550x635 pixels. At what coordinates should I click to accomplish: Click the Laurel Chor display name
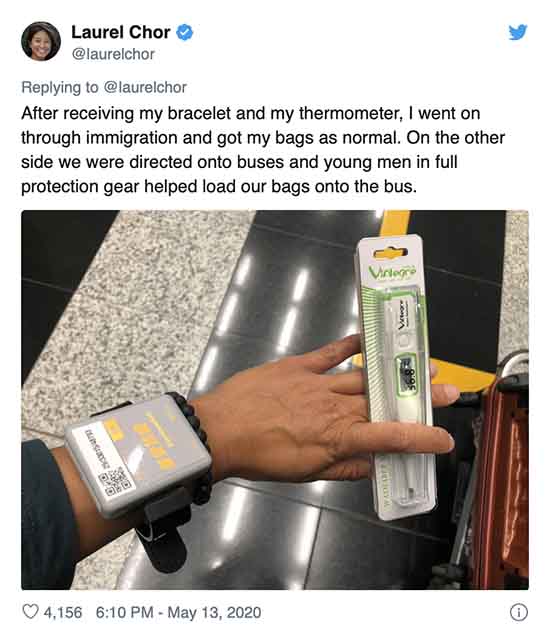point(121,32)
